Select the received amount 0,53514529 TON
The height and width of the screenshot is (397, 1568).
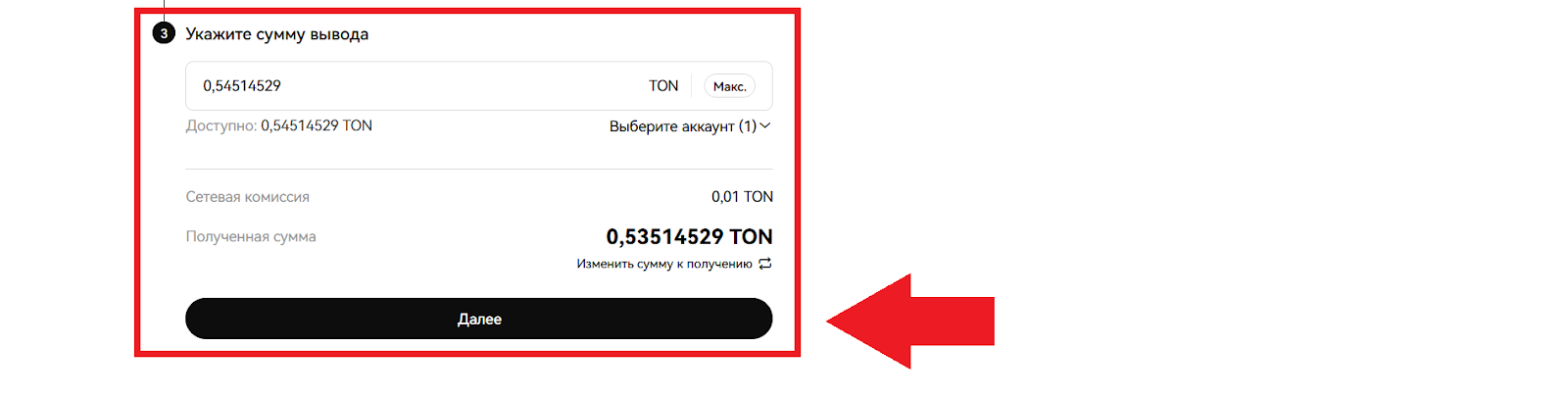pyautogui.click(x=689, y=236)
